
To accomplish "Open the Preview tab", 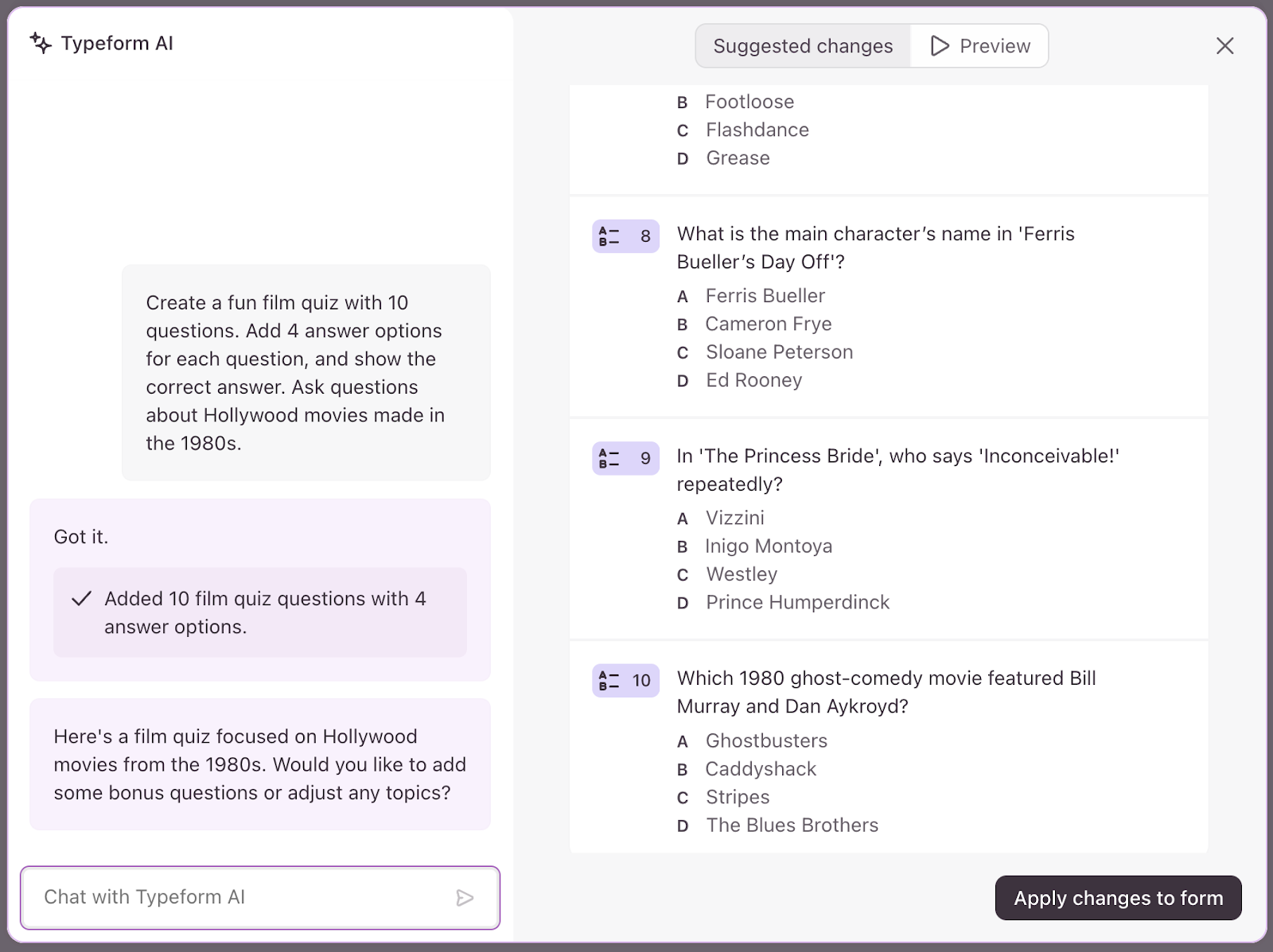I will [x=980, y=46].
